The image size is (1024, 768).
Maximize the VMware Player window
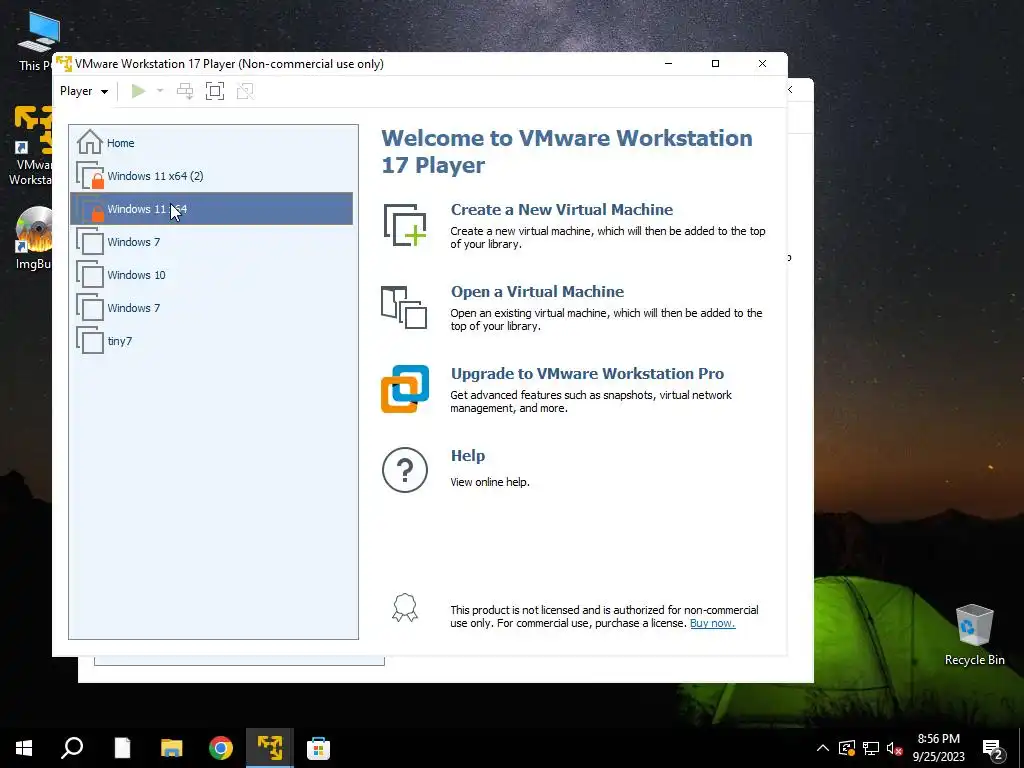pyautogui.click(x=715, y=63)
